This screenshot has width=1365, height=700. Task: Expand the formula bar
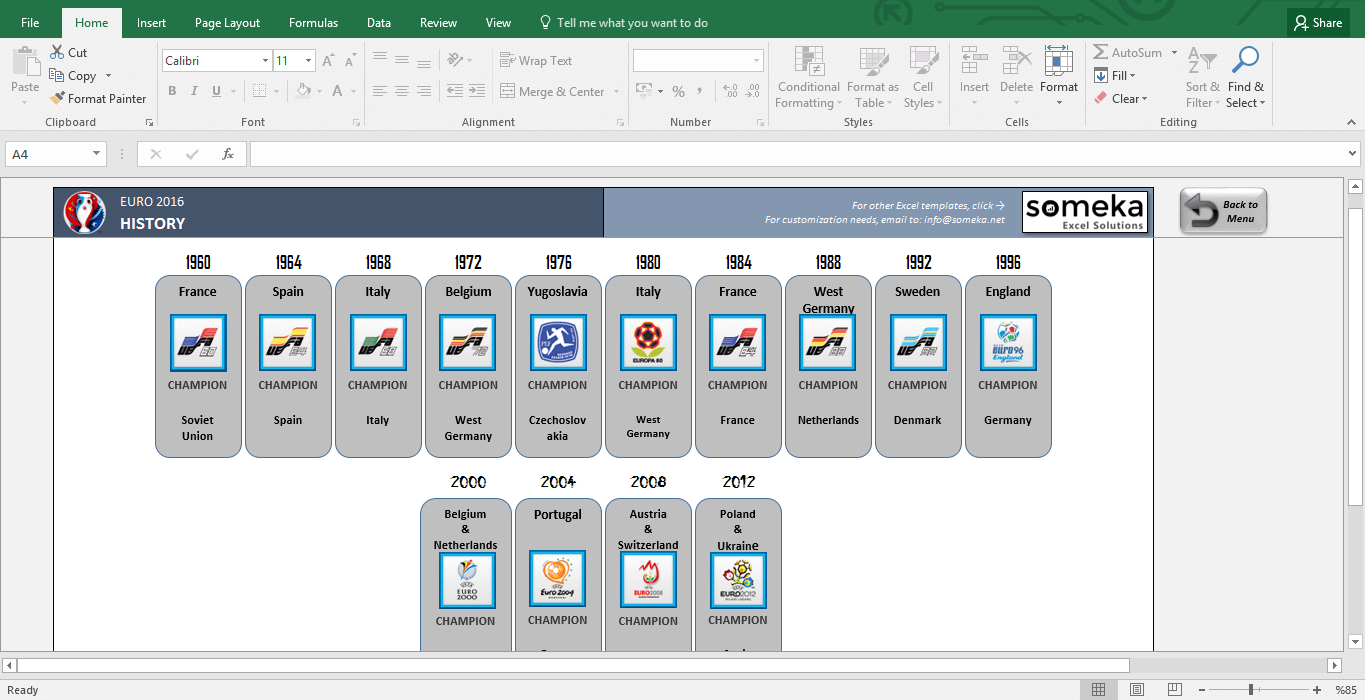pyautogui.click(x=1353, y=154)
